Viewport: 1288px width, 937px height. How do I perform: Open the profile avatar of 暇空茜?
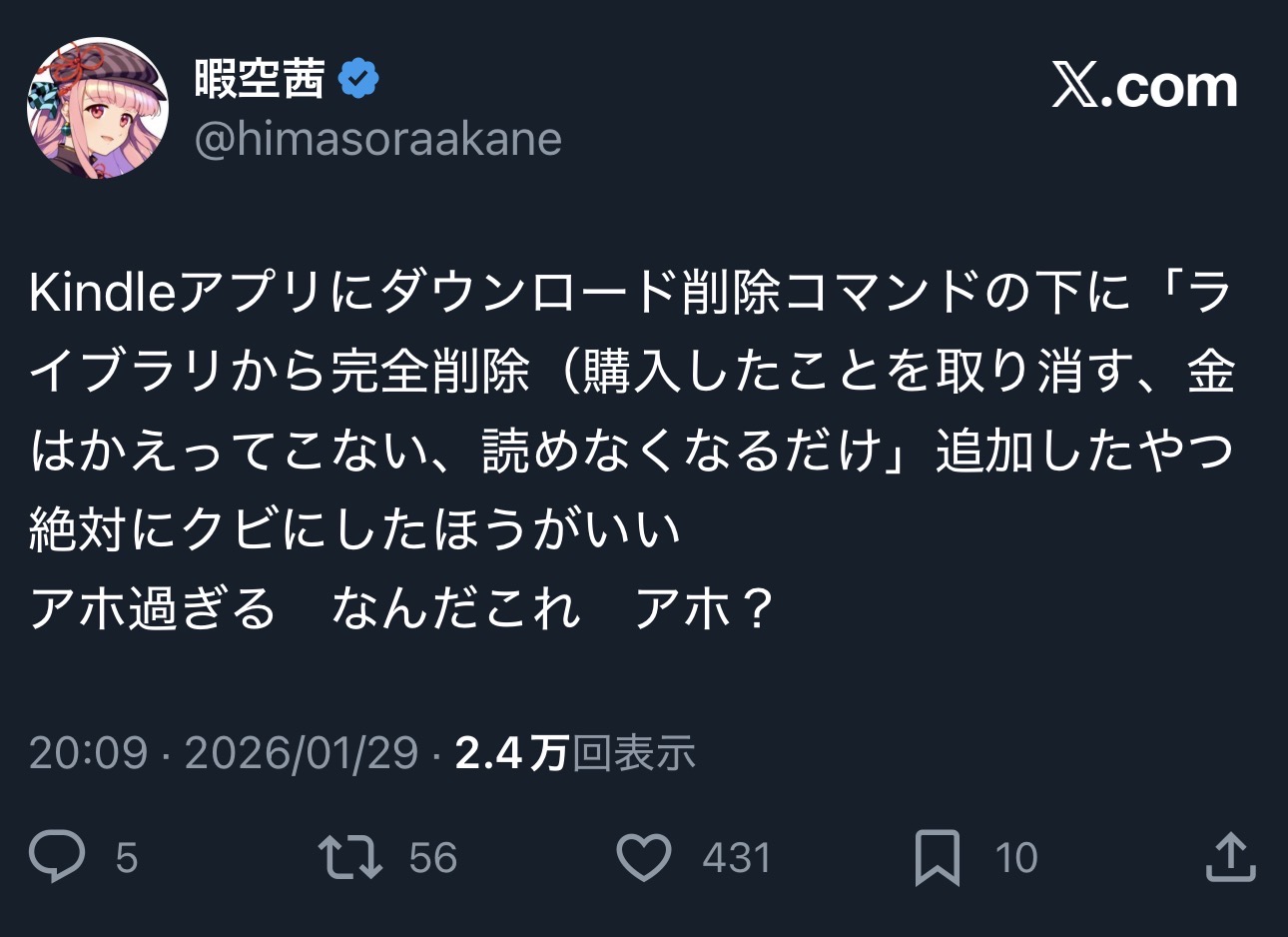coord(98,108)
